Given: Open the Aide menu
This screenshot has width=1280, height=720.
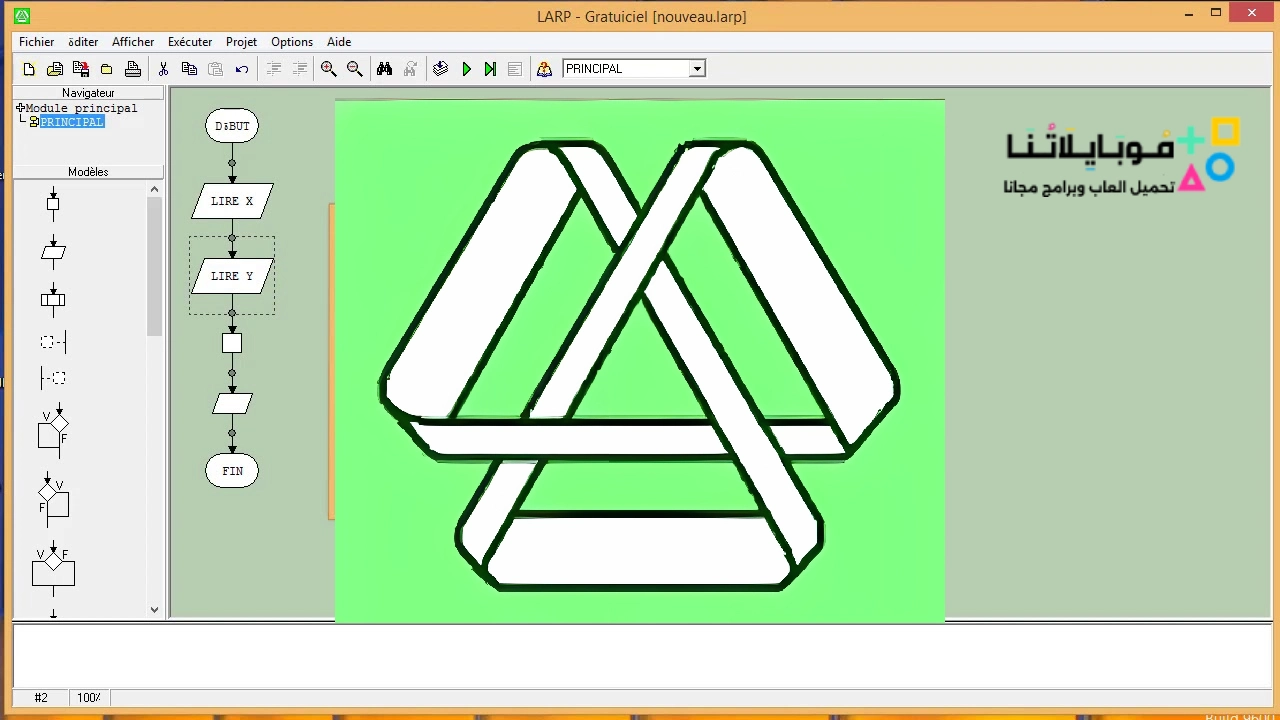Looking at the screenshot, I should (x=339, y=42).
